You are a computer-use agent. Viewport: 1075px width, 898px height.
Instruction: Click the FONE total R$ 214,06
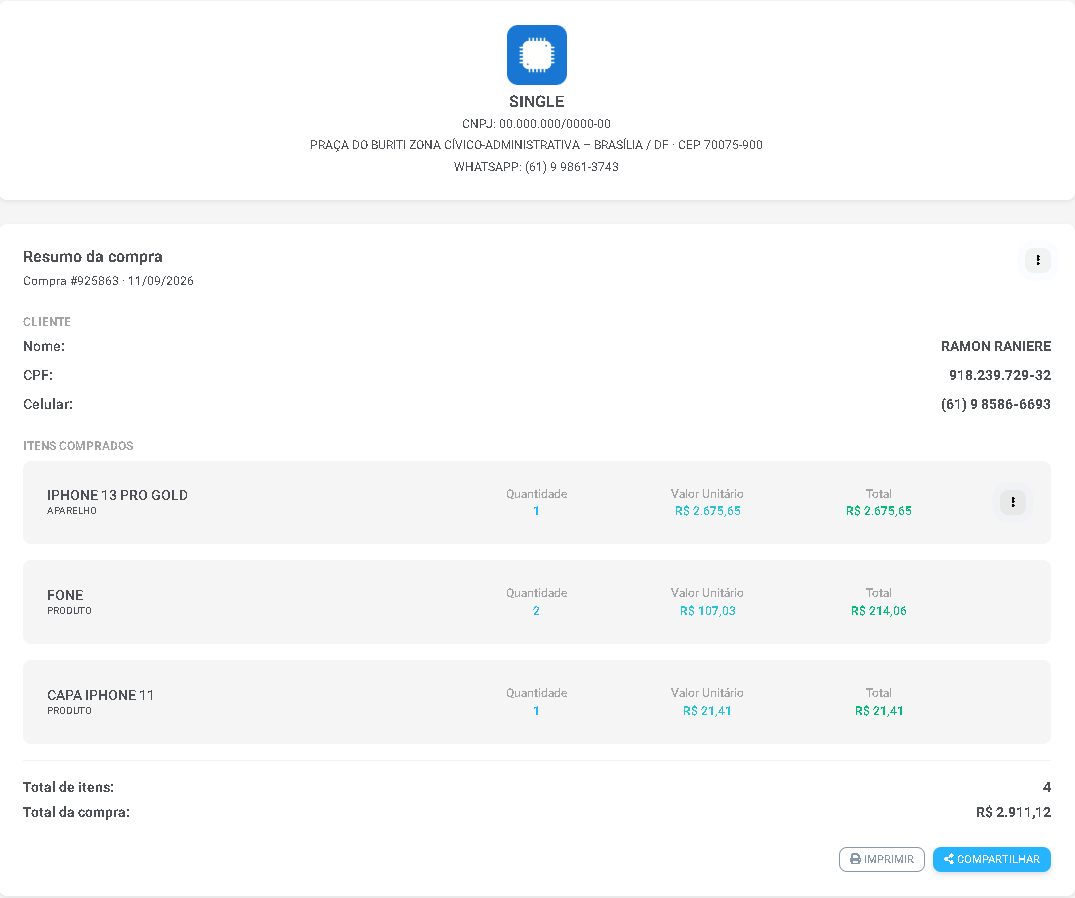pyautogui.click(x=878, y=611)
